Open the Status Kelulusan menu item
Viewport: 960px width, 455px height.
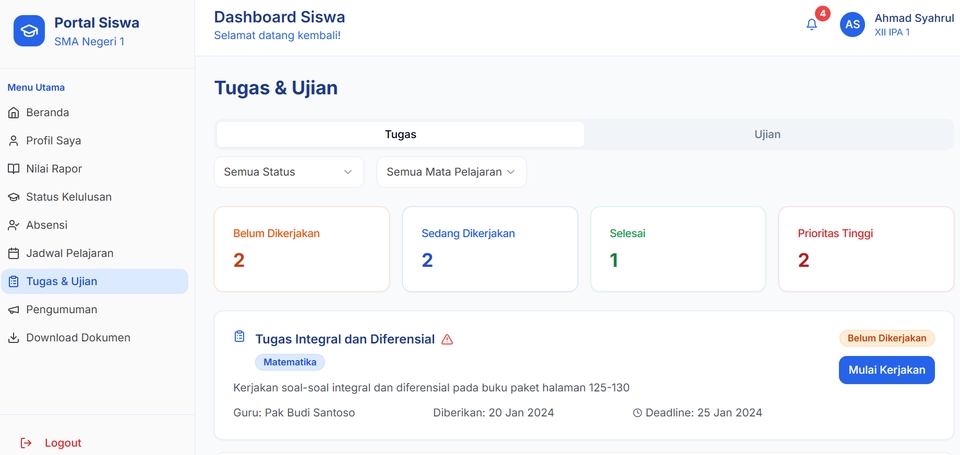coord(68,197)
